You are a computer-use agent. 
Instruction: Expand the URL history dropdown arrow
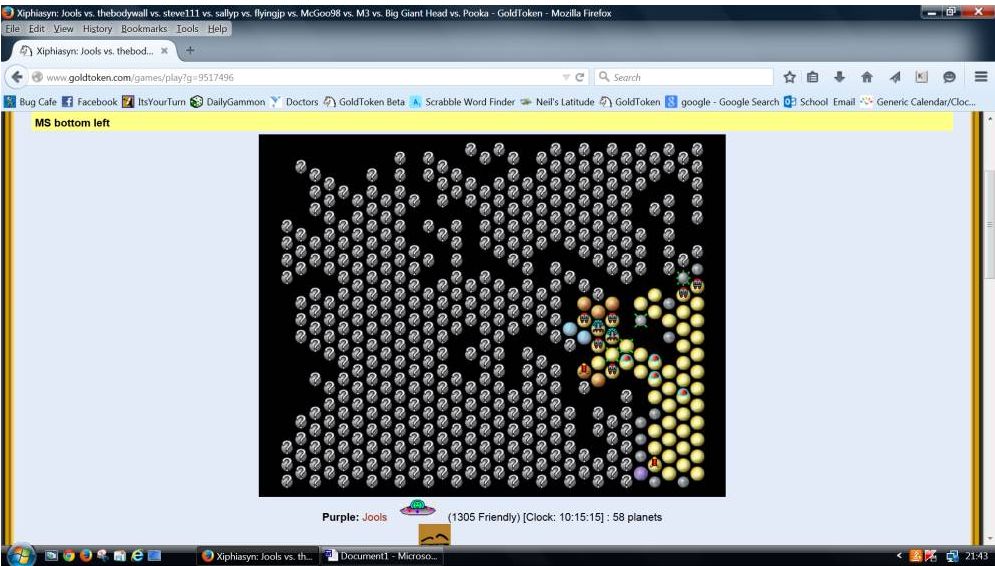[566, 77]
